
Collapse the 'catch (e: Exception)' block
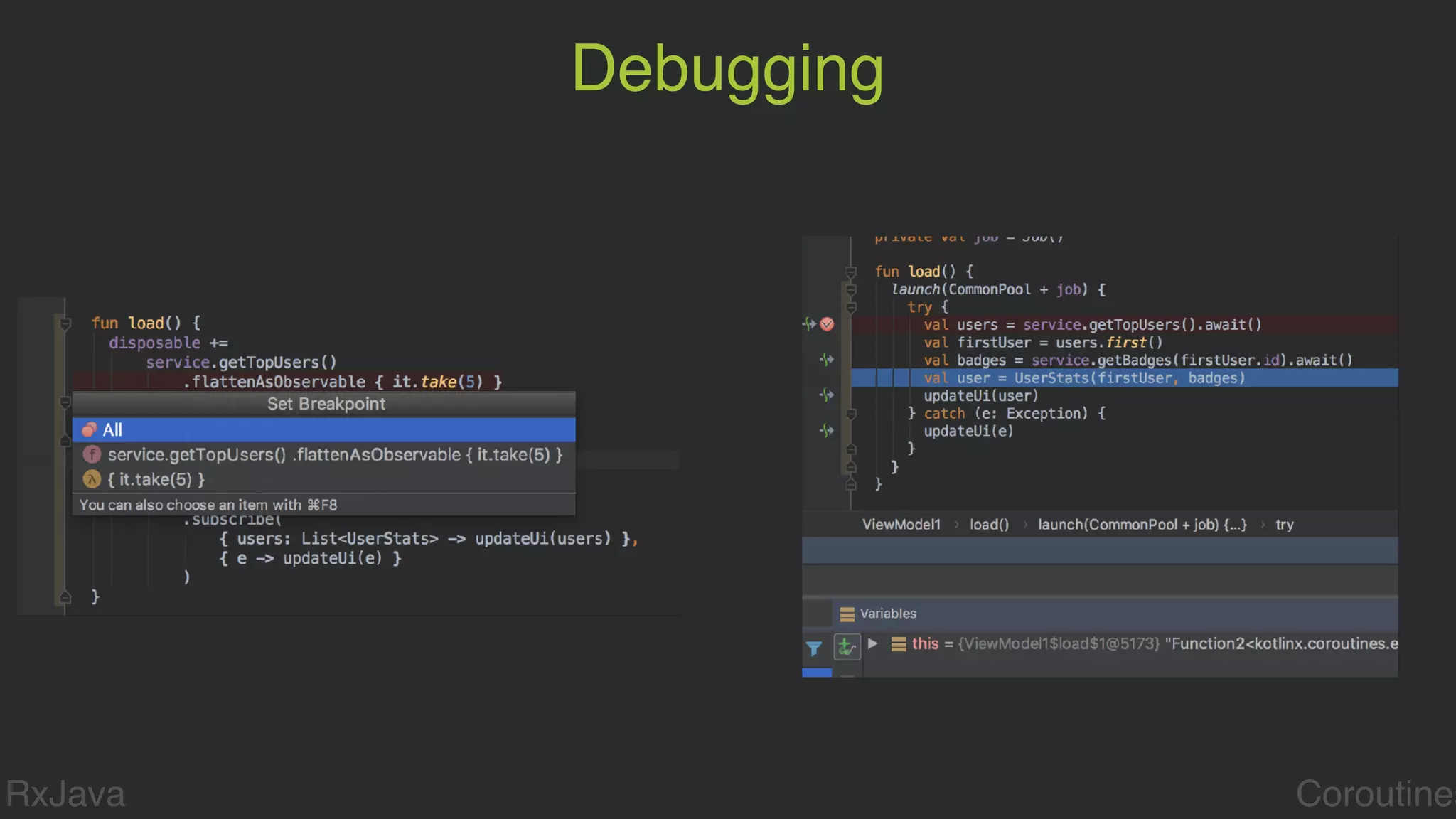pyautogui.click(x=851, y=413)
